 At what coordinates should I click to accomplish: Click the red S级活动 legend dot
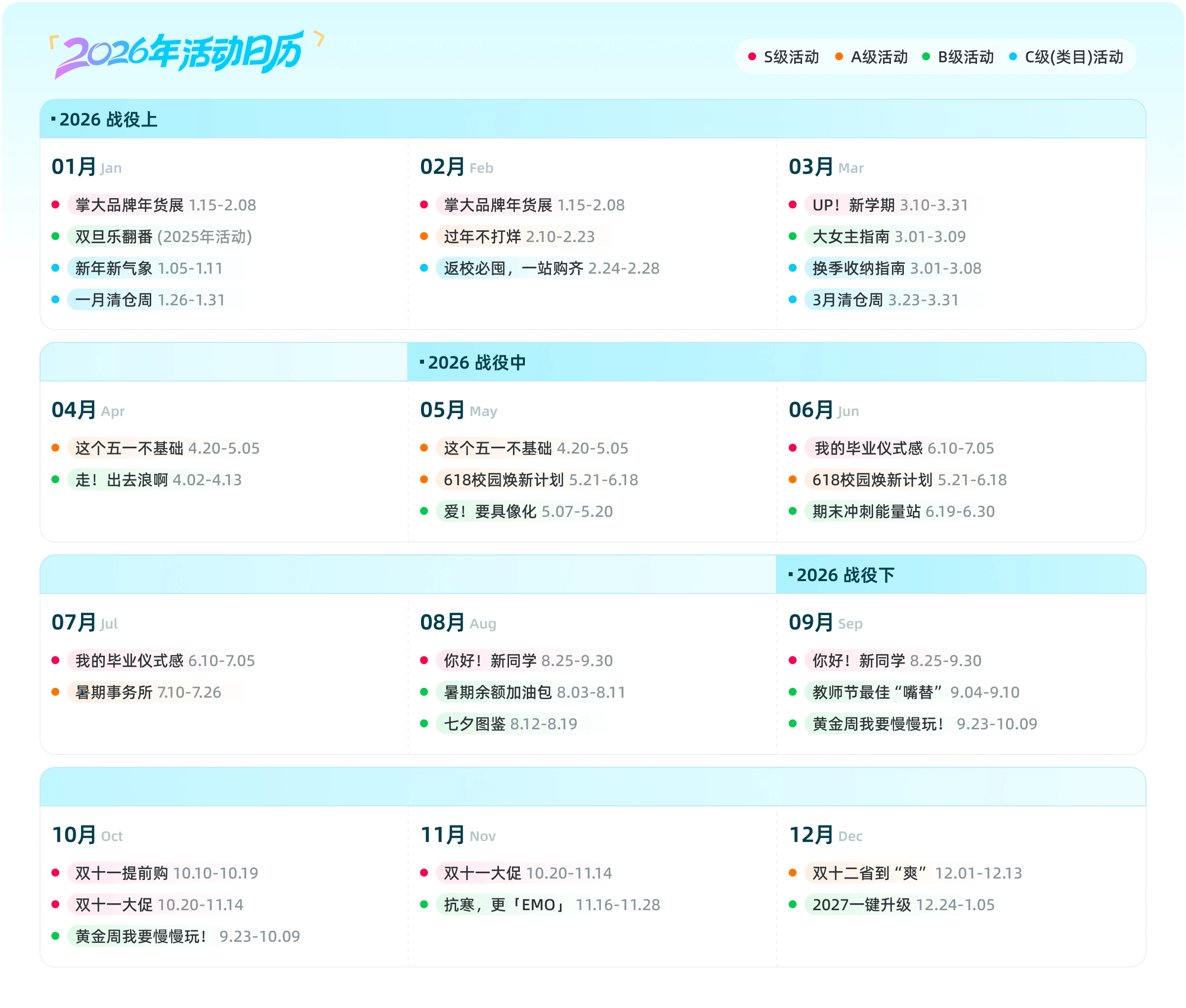tap(752, 56)
